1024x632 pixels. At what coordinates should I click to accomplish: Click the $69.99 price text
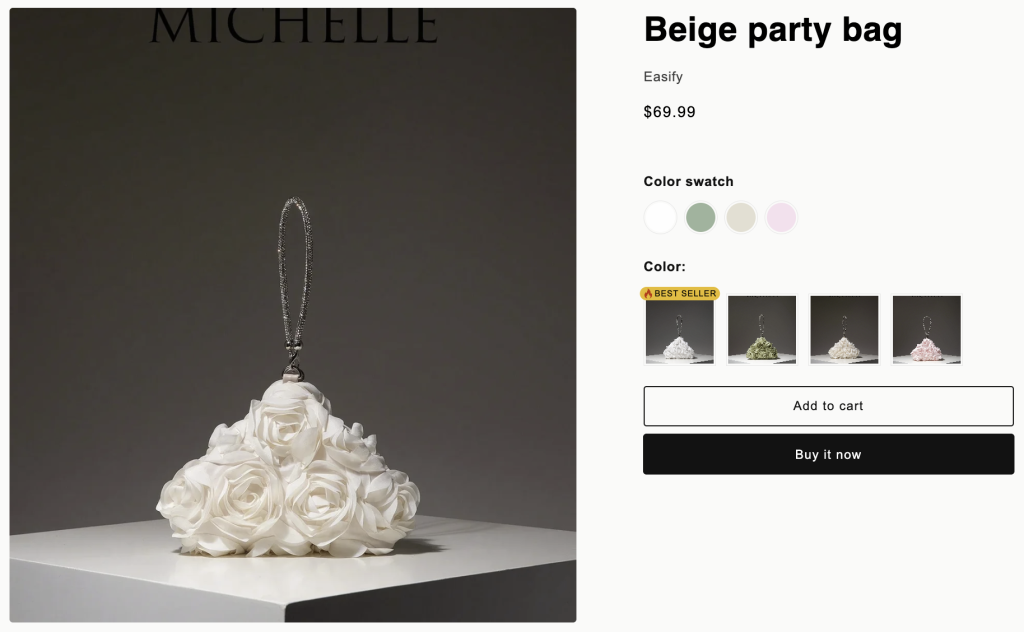tap(669, 112)
